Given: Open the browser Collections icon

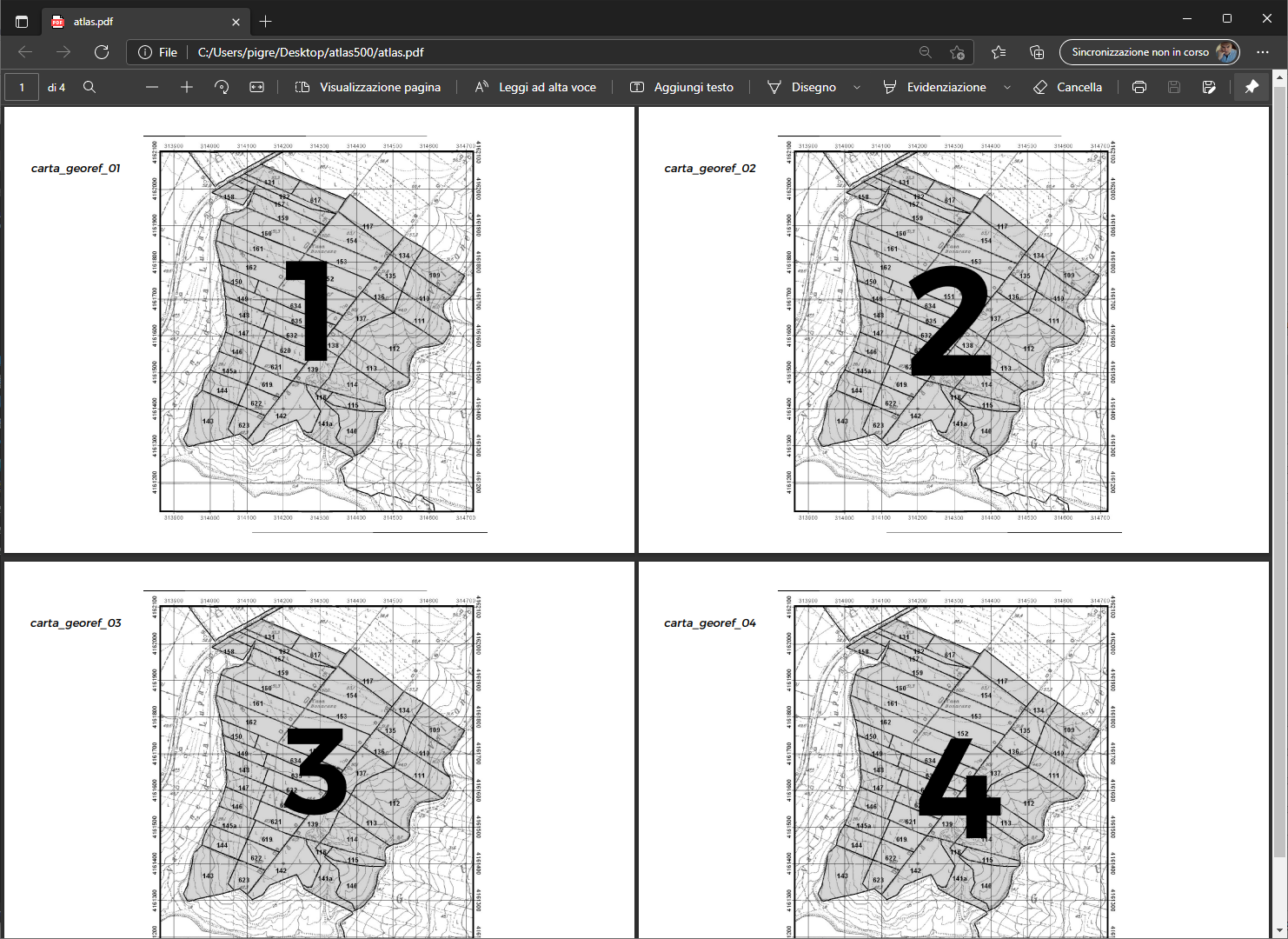Looking at the screenshot, I should (x=1037, y=52).
